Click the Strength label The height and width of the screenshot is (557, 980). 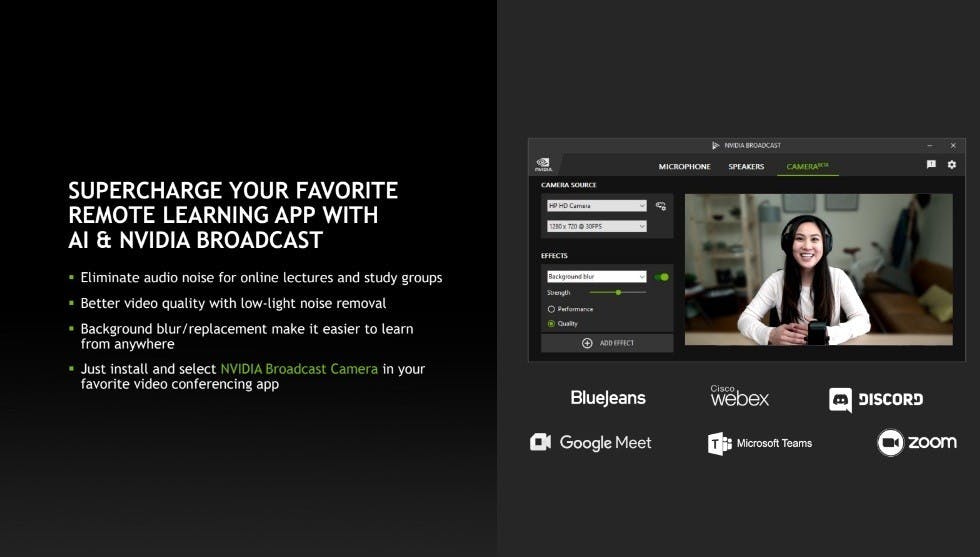(x=558, y=293)
